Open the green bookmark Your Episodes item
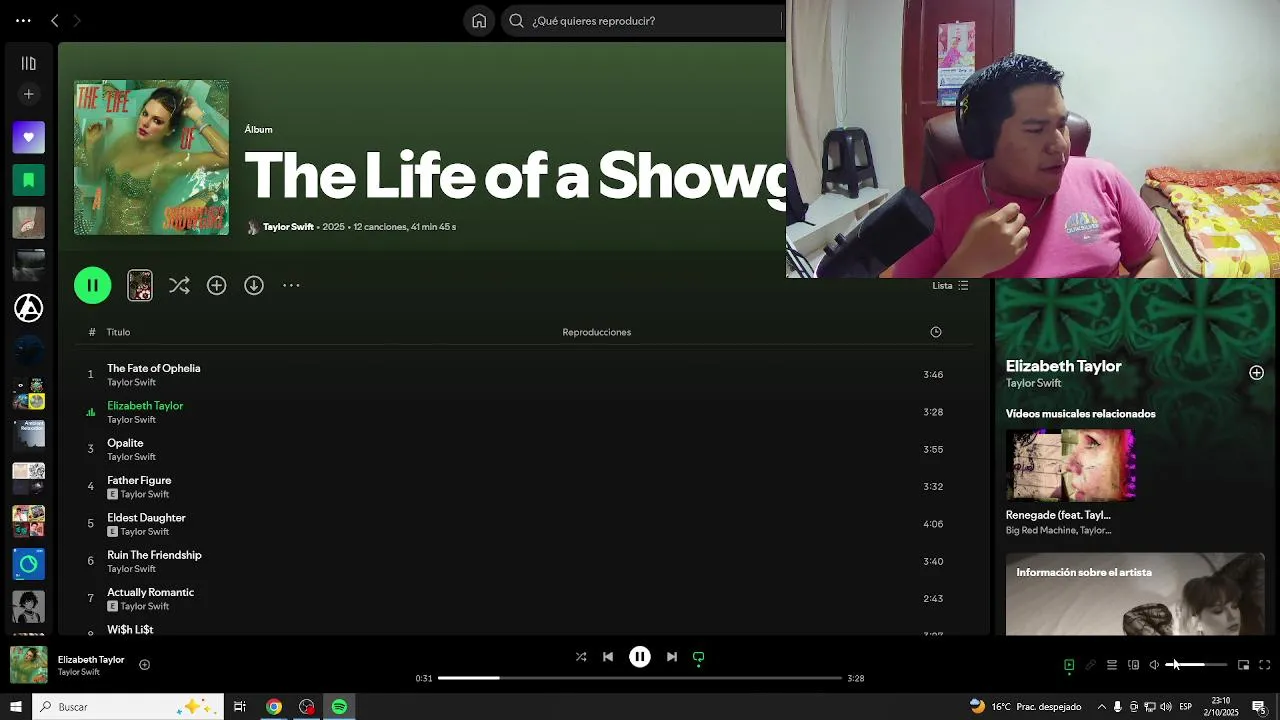This screenshot has width=1280, height=720. click(28, 180)
